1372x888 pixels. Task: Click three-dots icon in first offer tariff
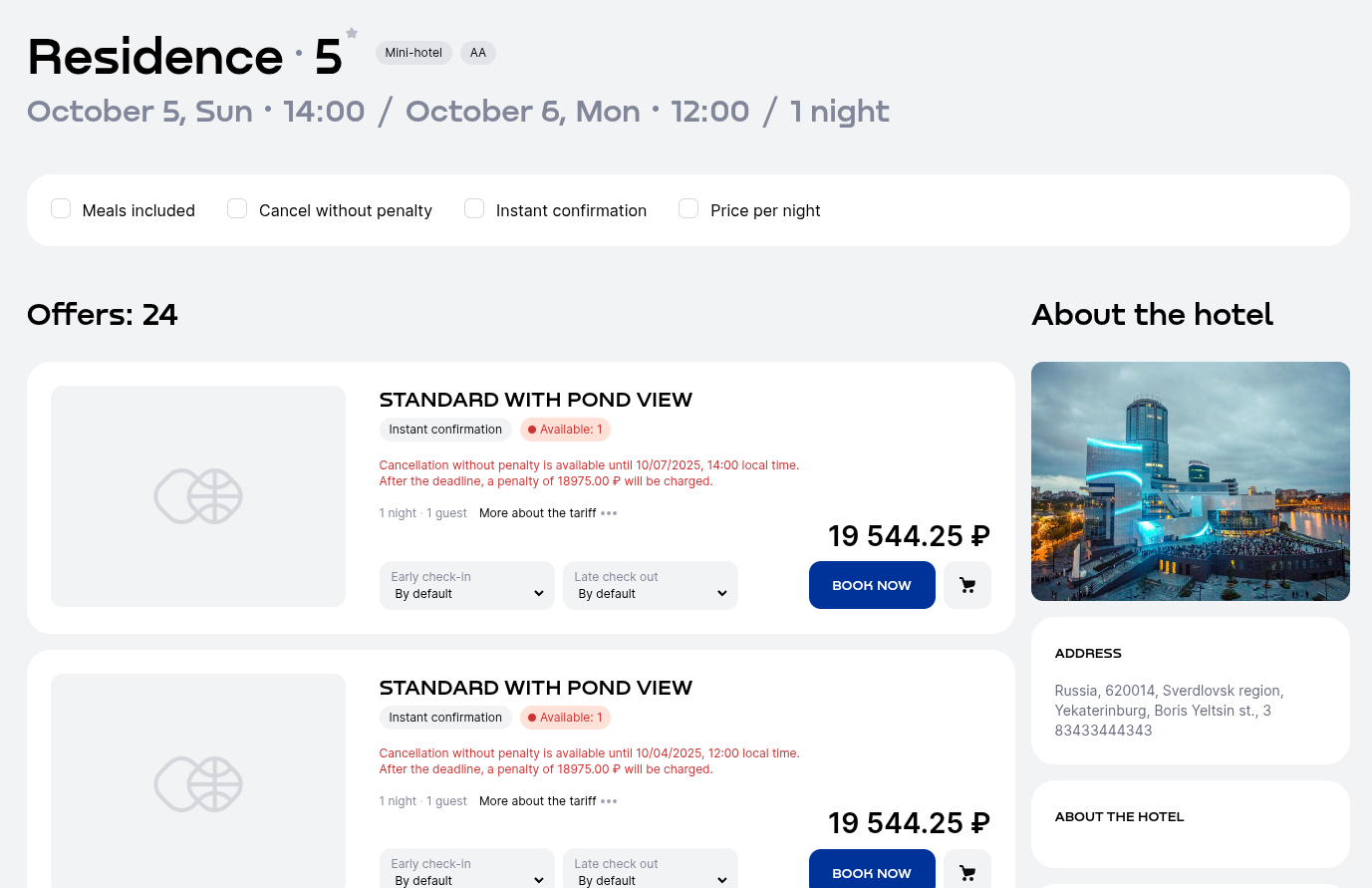[609, 513]
